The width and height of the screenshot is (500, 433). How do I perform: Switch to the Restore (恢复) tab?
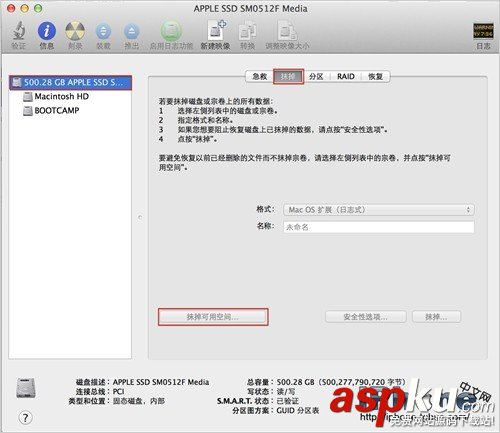pos(375,76)
